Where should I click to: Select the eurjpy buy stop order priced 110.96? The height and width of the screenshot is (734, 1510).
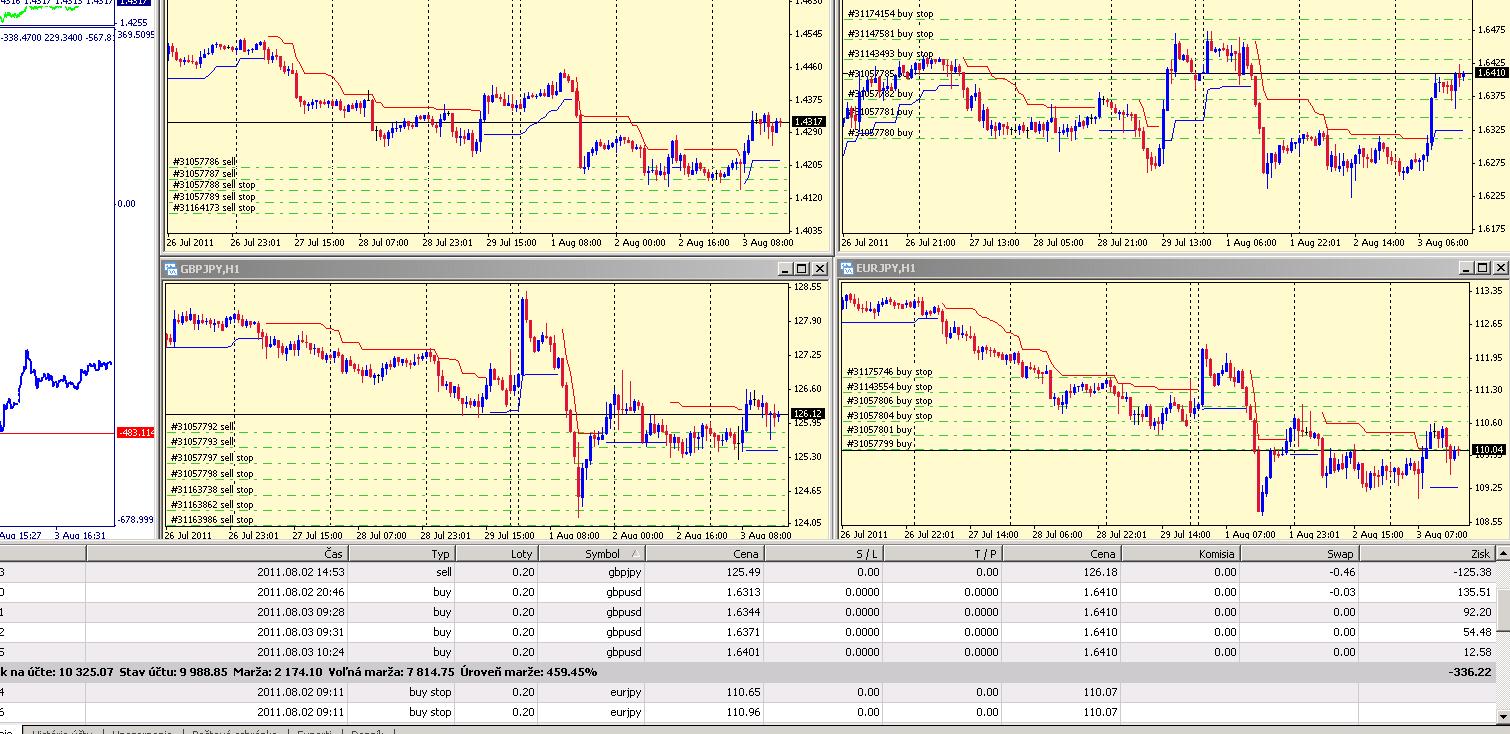[747, 712]
